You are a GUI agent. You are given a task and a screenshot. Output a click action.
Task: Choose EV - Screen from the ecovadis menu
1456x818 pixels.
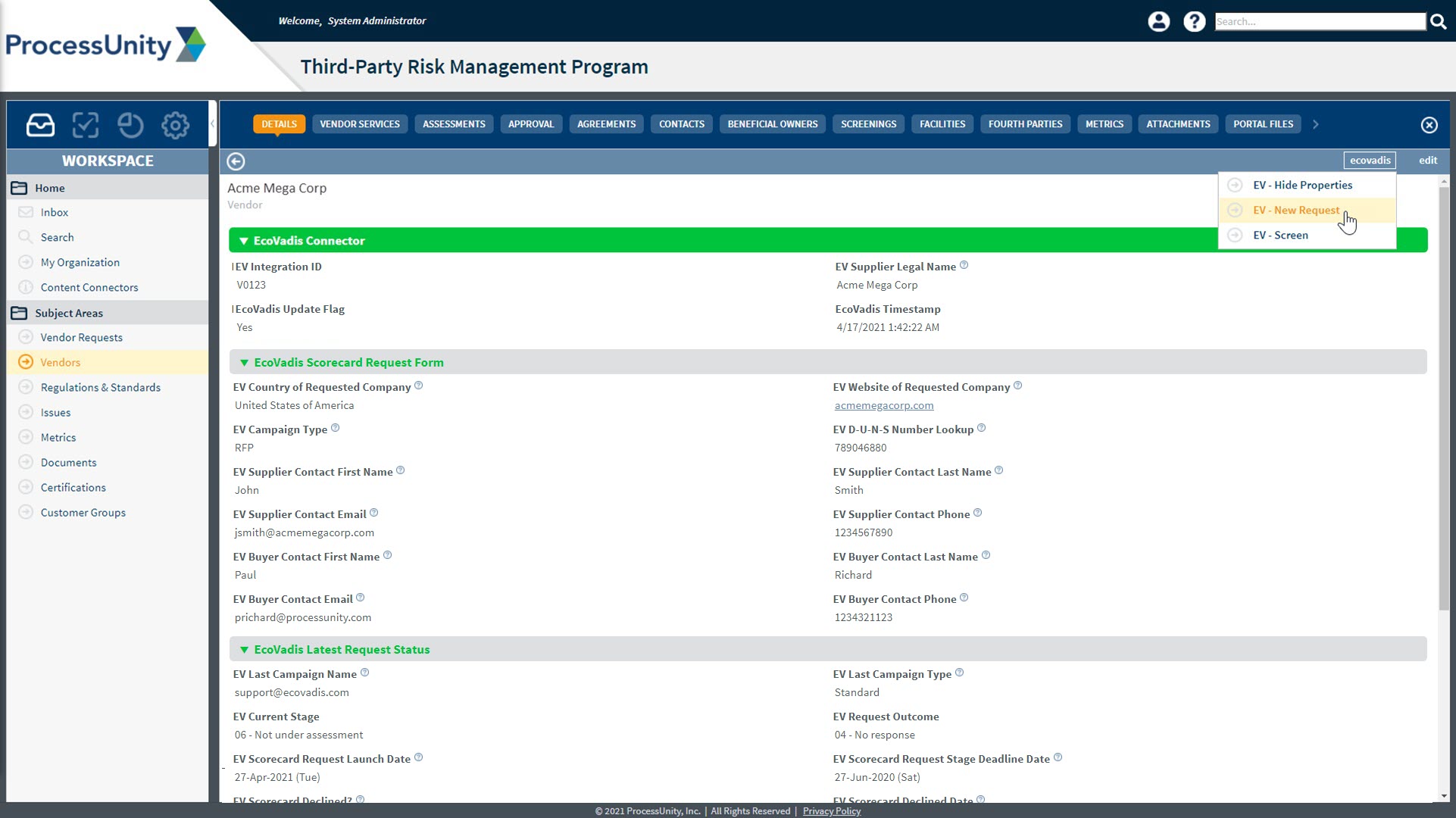pos(1279,235)
